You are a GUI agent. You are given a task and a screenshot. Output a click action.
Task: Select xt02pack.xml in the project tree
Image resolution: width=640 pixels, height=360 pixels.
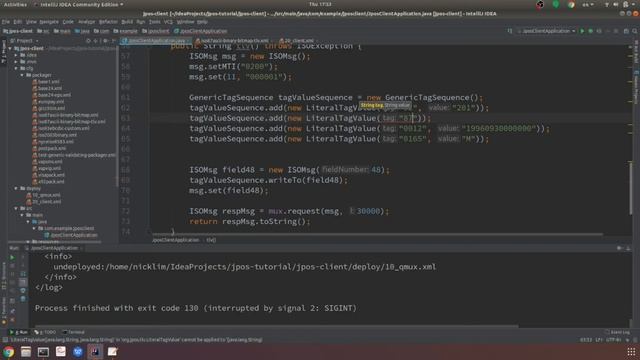pyautogui.click(x=48, y=182)
